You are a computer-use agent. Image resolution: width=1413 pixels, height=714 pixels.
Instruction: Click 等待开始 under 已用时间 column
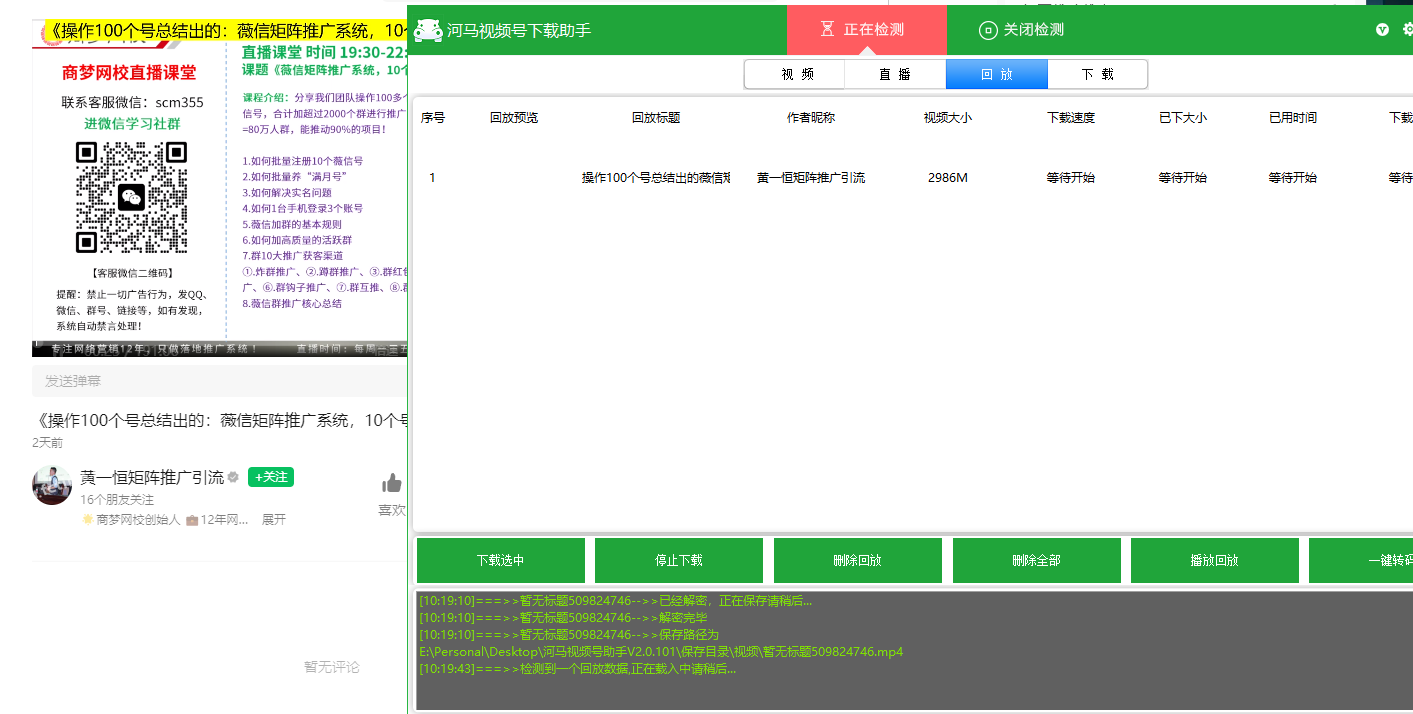click(1293, 178)
